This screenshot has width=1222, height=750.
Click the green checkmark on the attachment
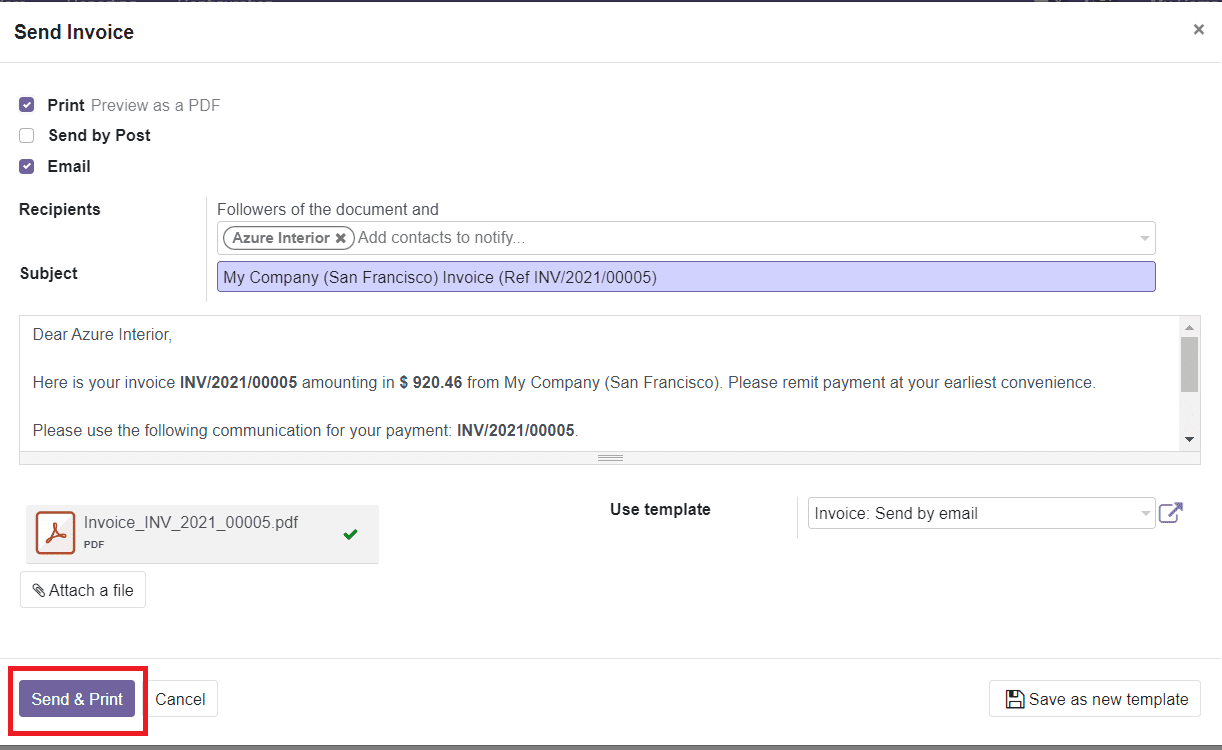350,534
